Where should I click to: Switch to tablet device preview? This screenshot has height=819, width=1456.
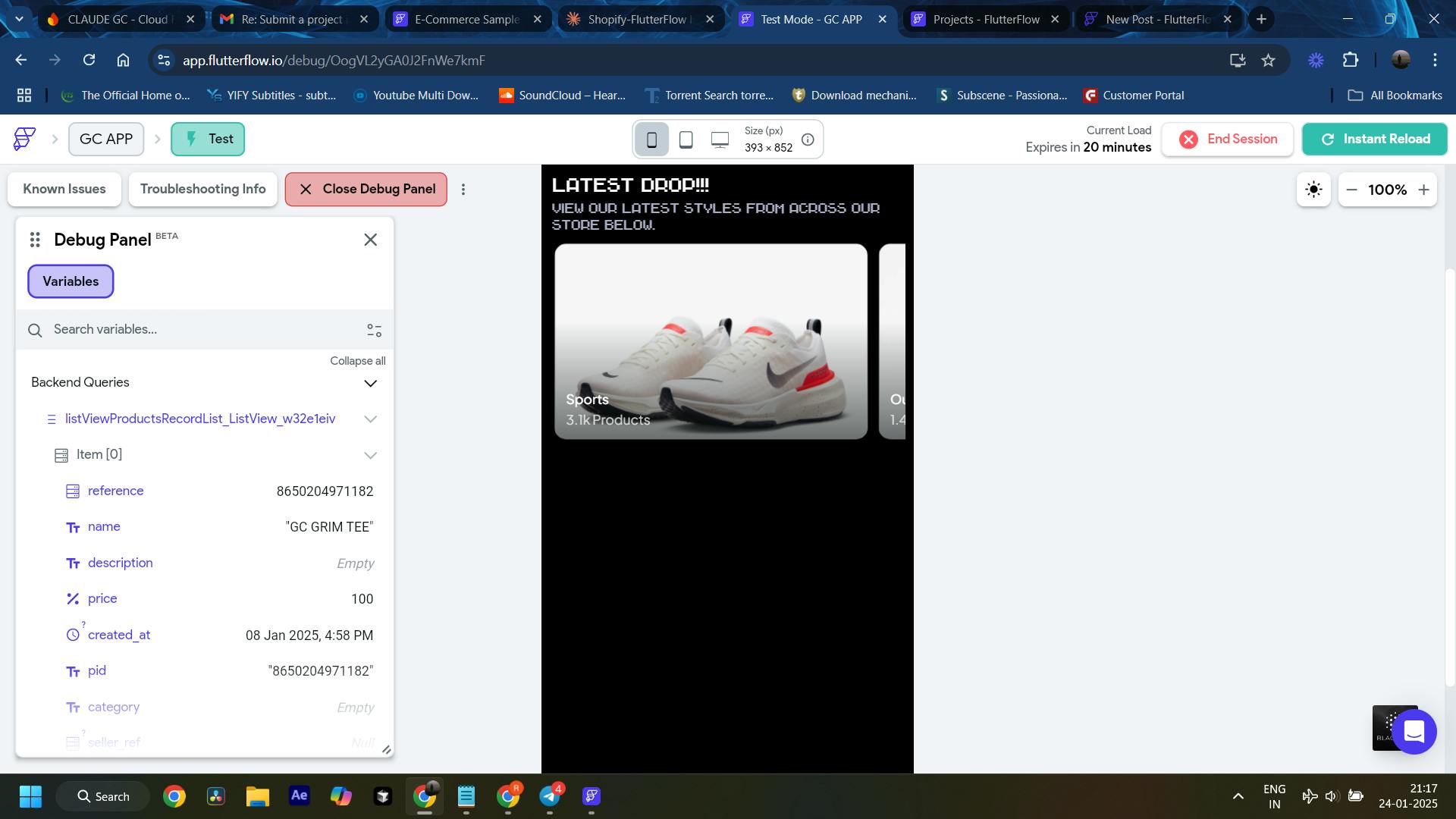[x=686, y=140]
